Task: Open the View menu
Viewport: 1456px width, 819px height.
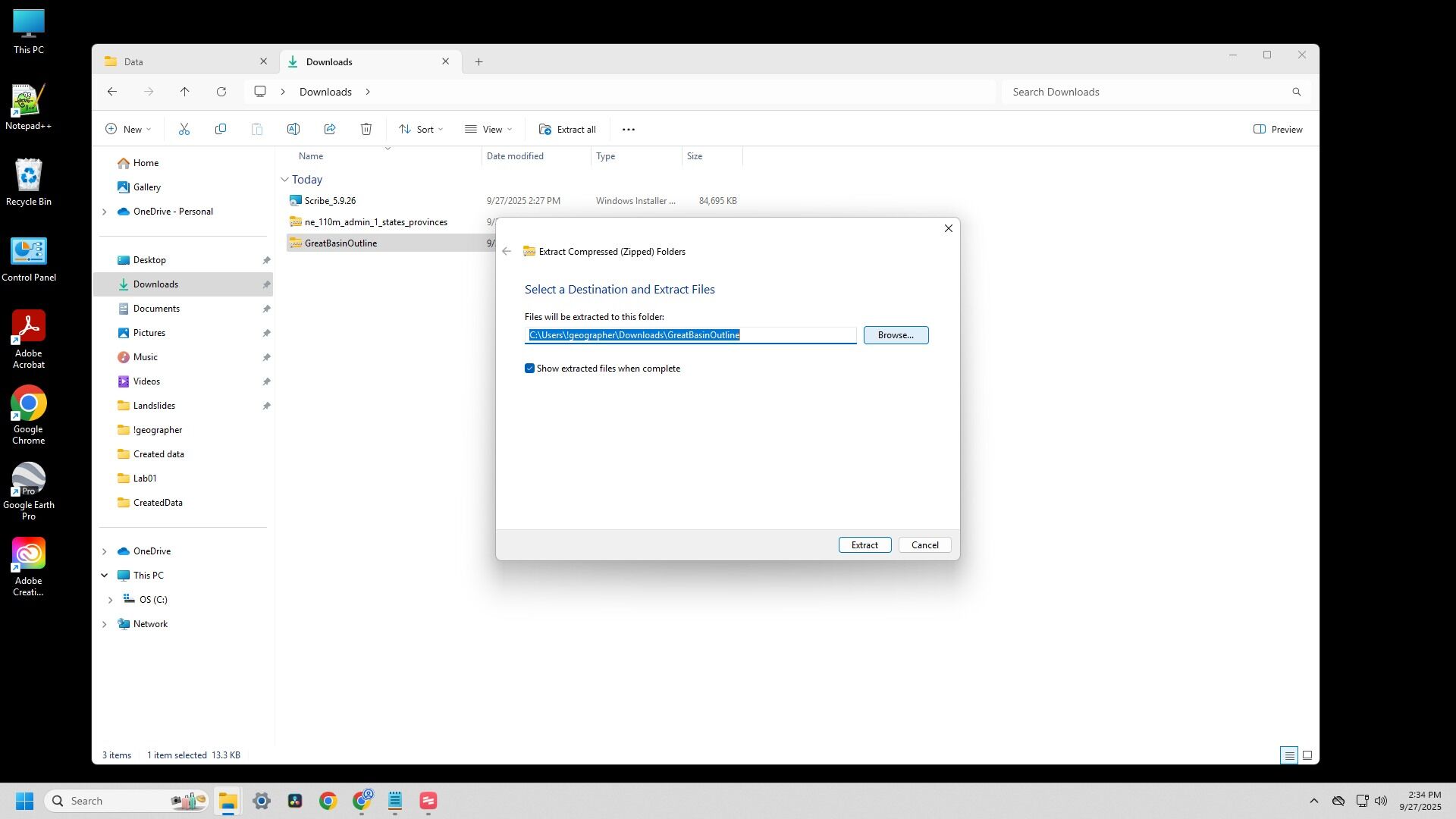Action: point(488,130)
